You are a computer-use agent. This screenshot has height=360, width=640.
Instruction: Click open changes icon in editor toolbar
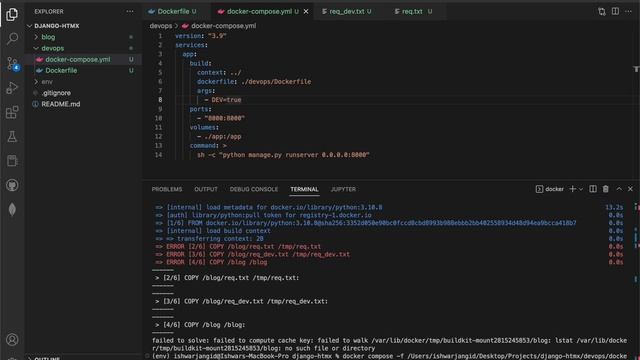coord(602,11)
